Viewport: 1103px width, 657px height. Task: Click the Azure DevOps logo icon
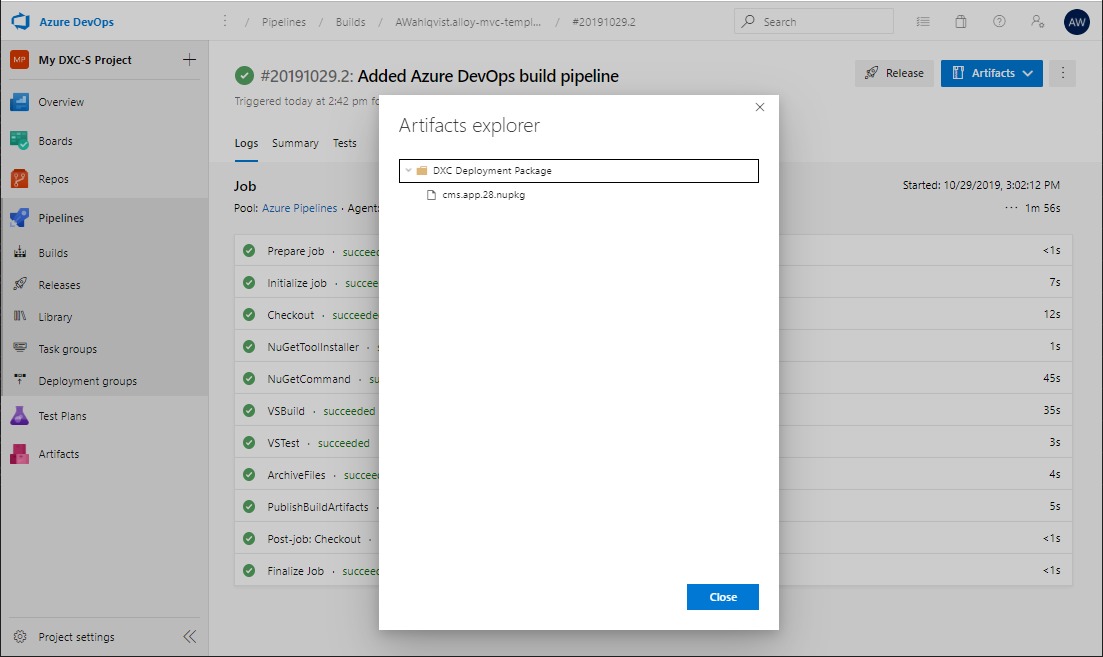click(21, 21)
